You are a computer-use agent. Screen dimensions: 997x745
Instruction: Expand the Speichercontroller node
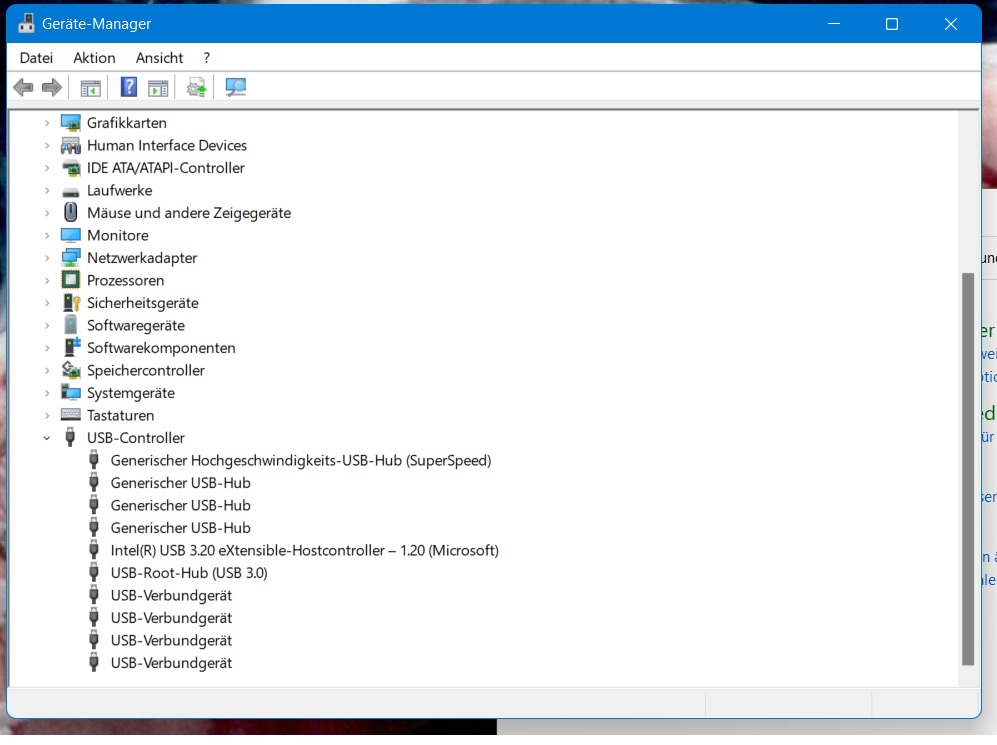pos(47,371)
